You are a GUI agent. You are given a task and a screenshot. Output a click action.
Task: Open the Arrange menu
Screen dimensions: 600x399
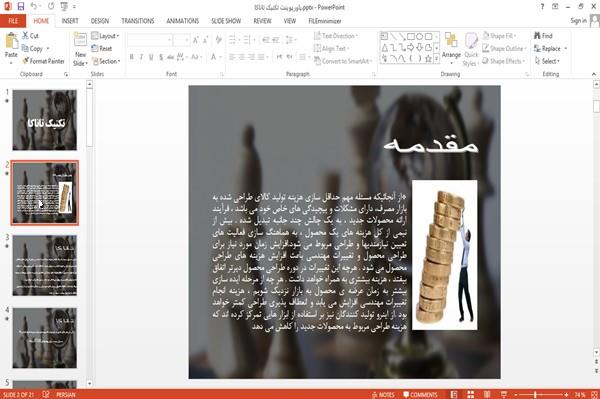(451, 47)
